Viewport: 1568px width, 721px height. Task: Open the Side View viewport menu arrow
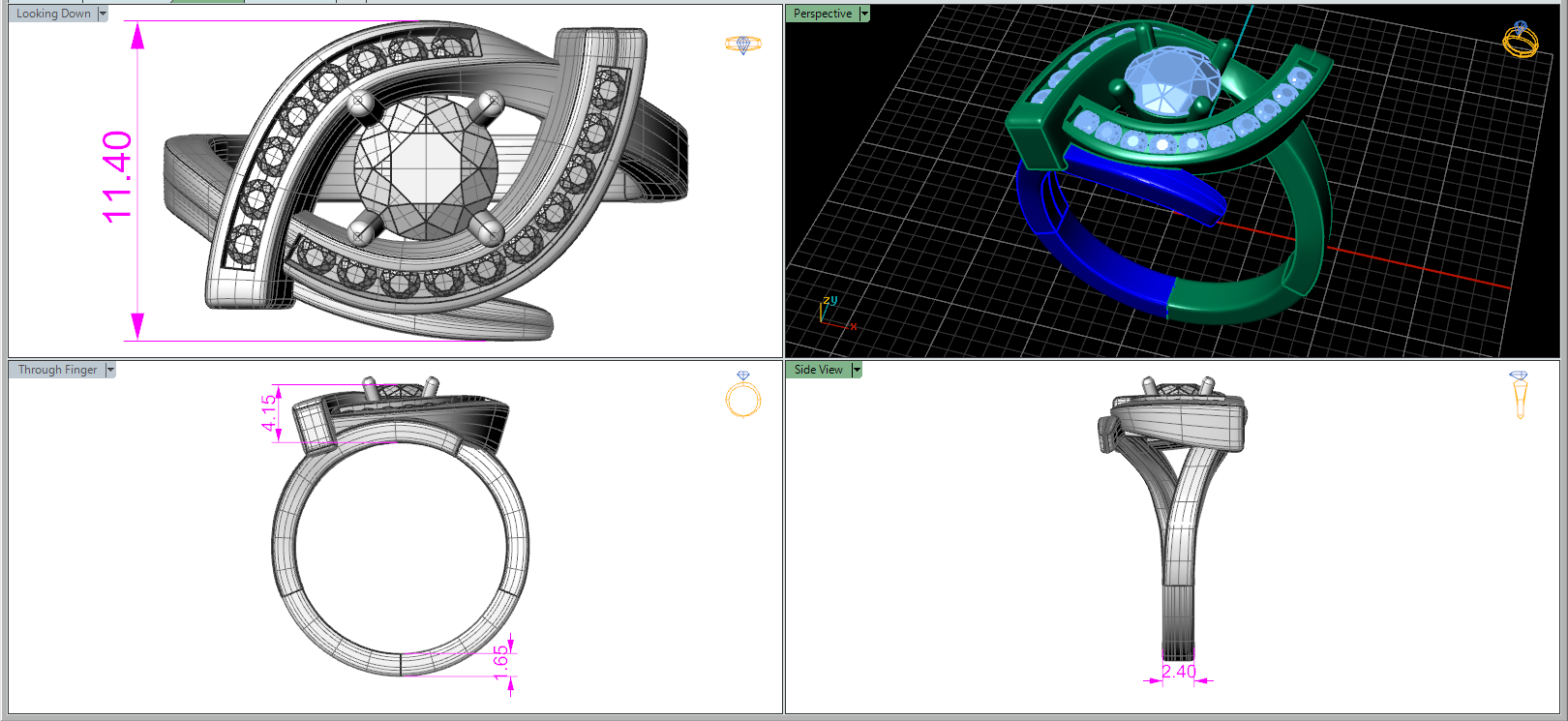(x=857, y=370)
